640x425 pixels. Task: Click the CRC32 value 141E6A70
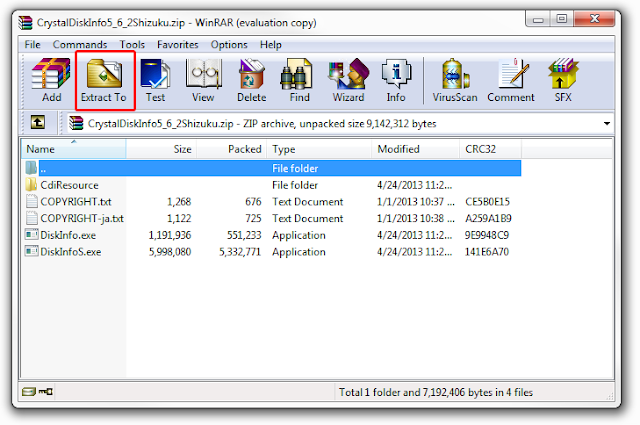(x=487, y=252)
